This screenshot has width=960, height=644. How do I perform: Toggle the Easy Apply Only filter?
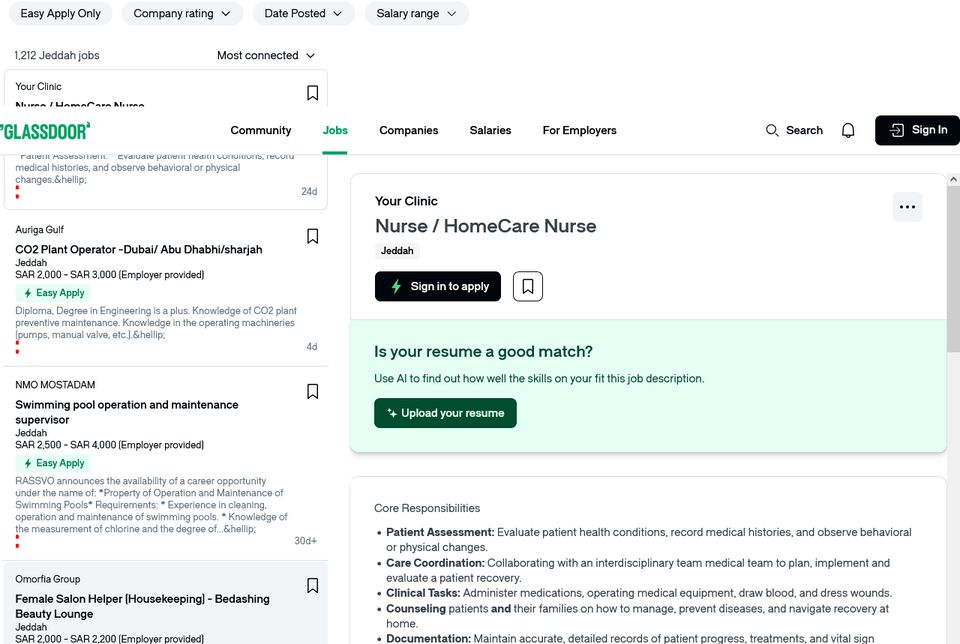click(61, 13)
